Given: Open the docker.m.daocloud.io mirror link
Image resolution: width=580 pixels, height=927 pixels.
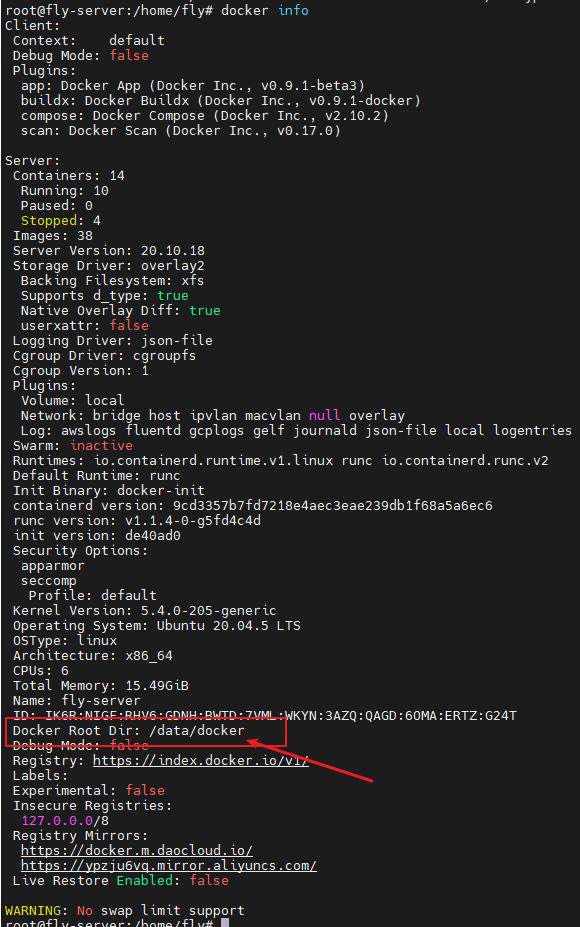Looking at the screenshot, I should 137,850.
